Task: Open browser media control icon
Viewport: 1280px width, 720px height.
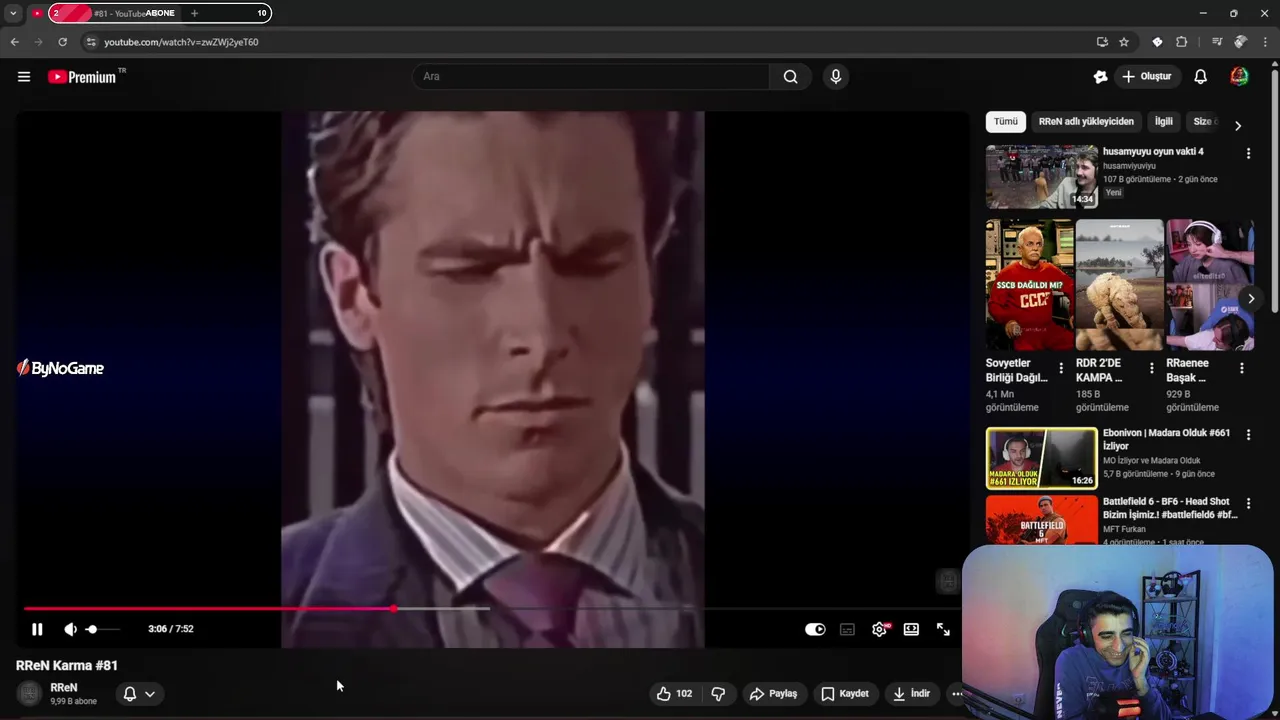Action: [x=1216, y=42]
